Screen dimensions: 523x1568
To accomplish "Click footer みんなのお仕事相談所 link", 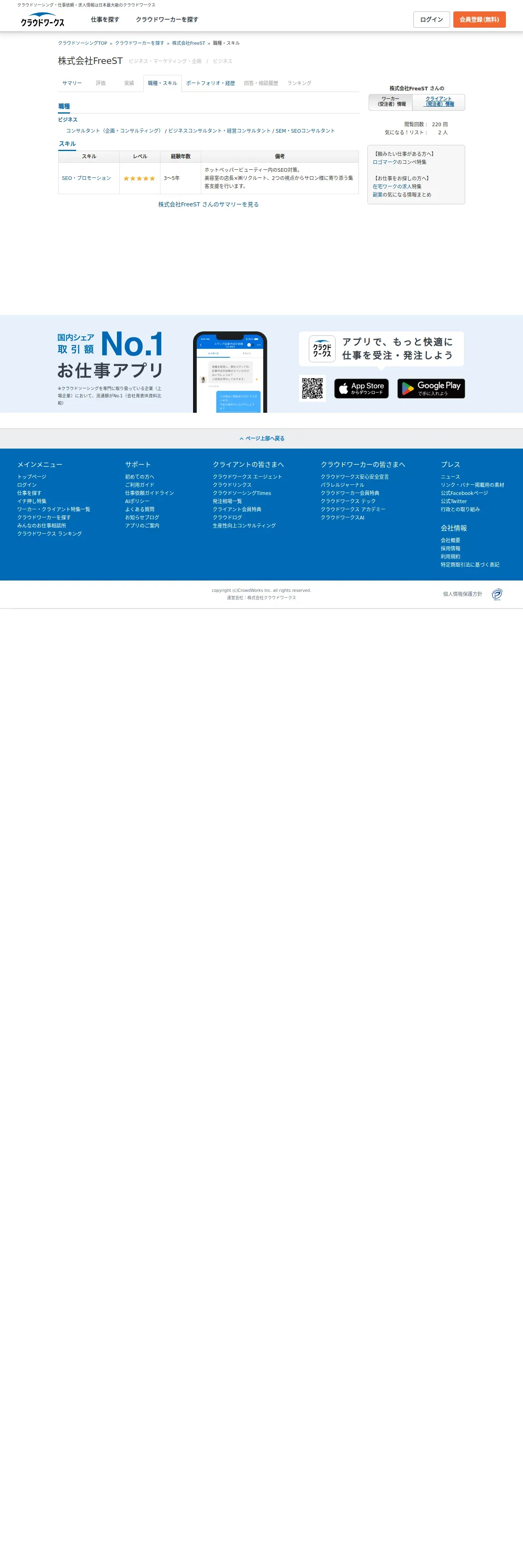I will pyautogui.click(x=42, y=525).
